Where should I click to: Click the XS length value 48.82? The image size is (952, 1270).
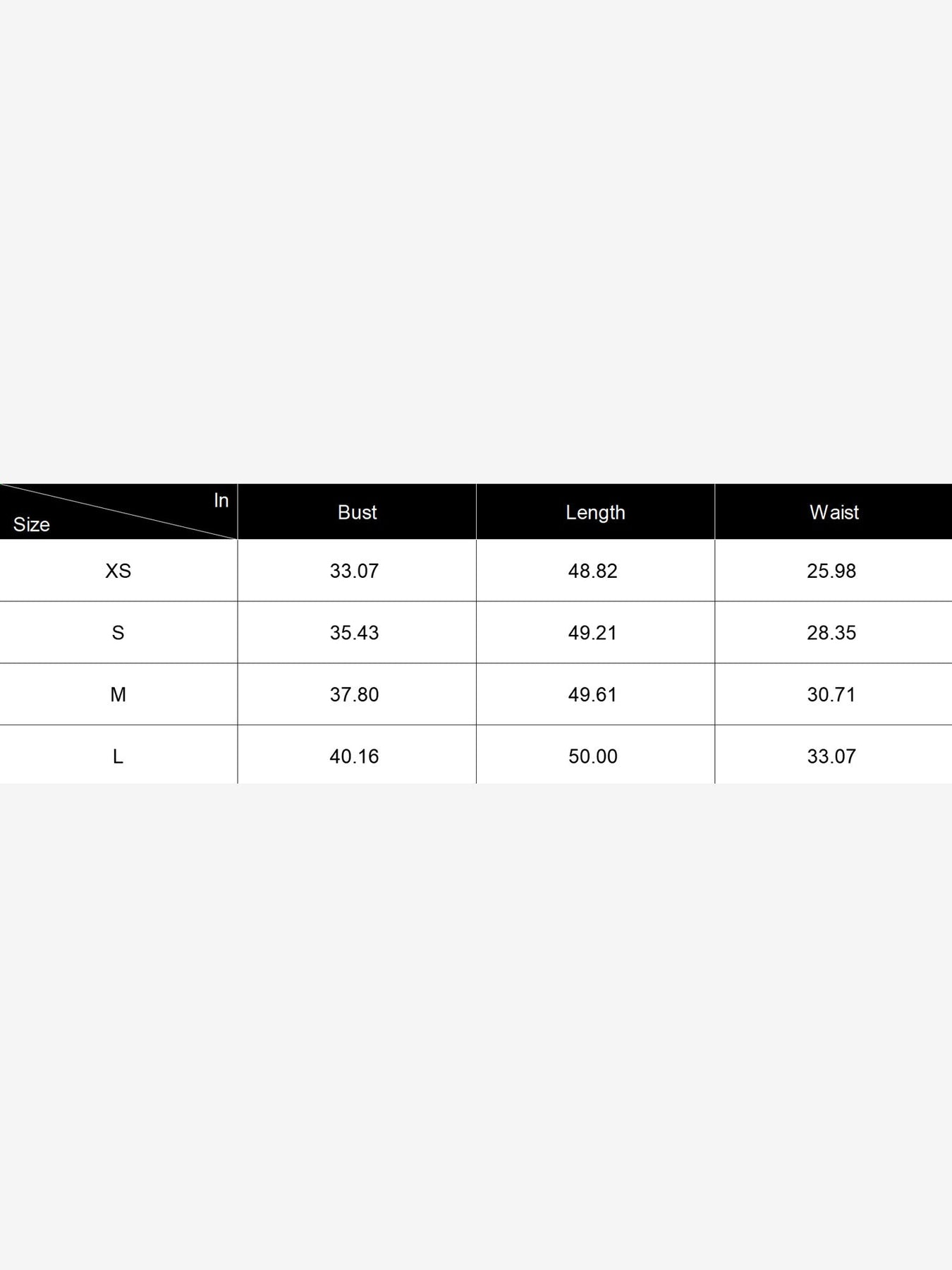pos(592,571)
